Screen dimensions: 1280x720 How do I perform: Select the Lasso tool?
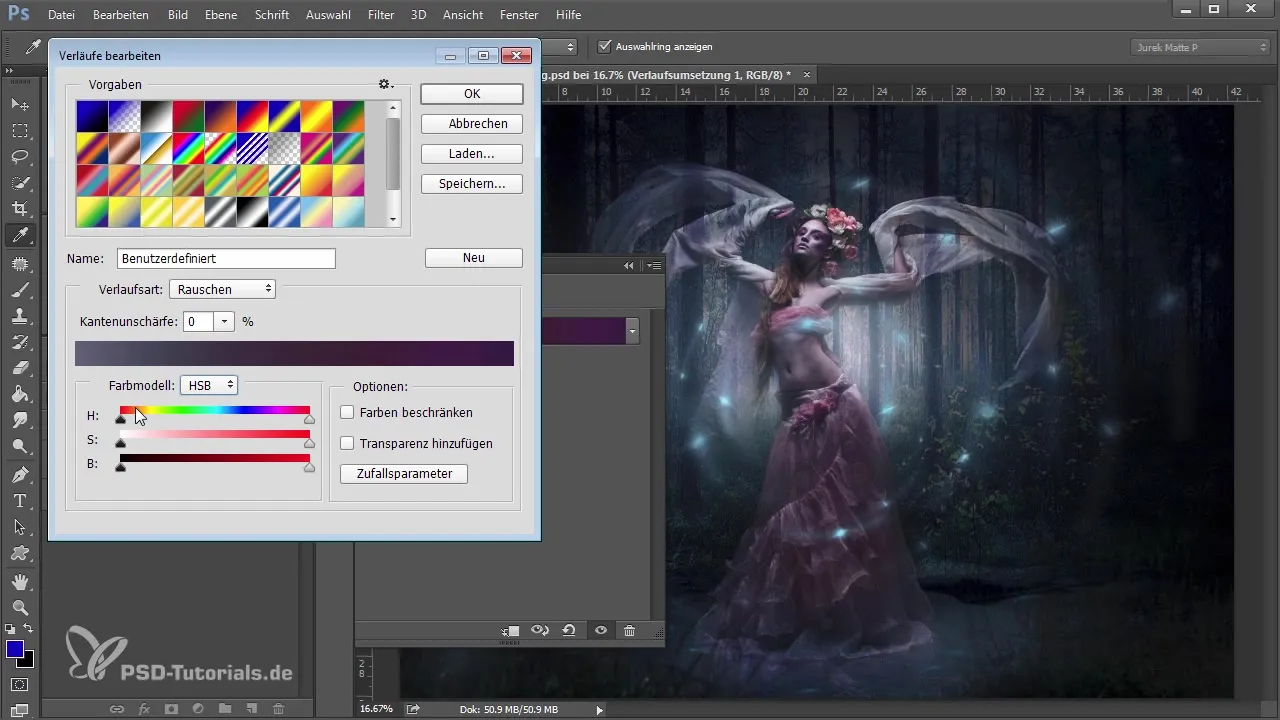(20, 157)
